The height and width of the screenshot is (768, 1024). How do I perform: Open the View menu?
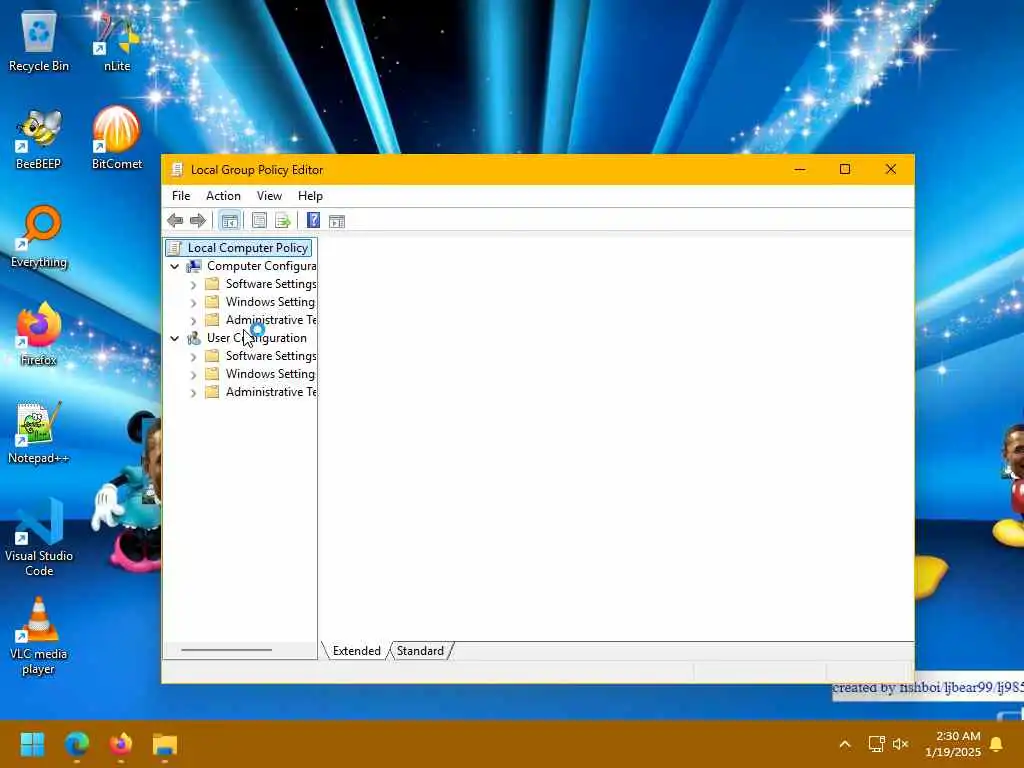pyautogui.click(x=269, y=196)
